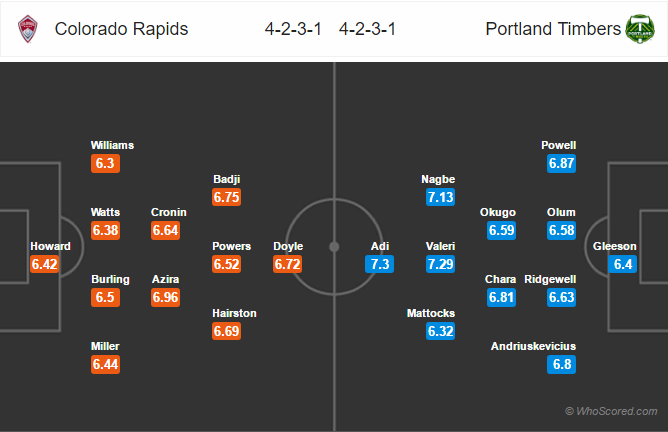
Task: Click Chara's 6.81 rating badge
Action: pyautogui.click(x=501, y=297)
